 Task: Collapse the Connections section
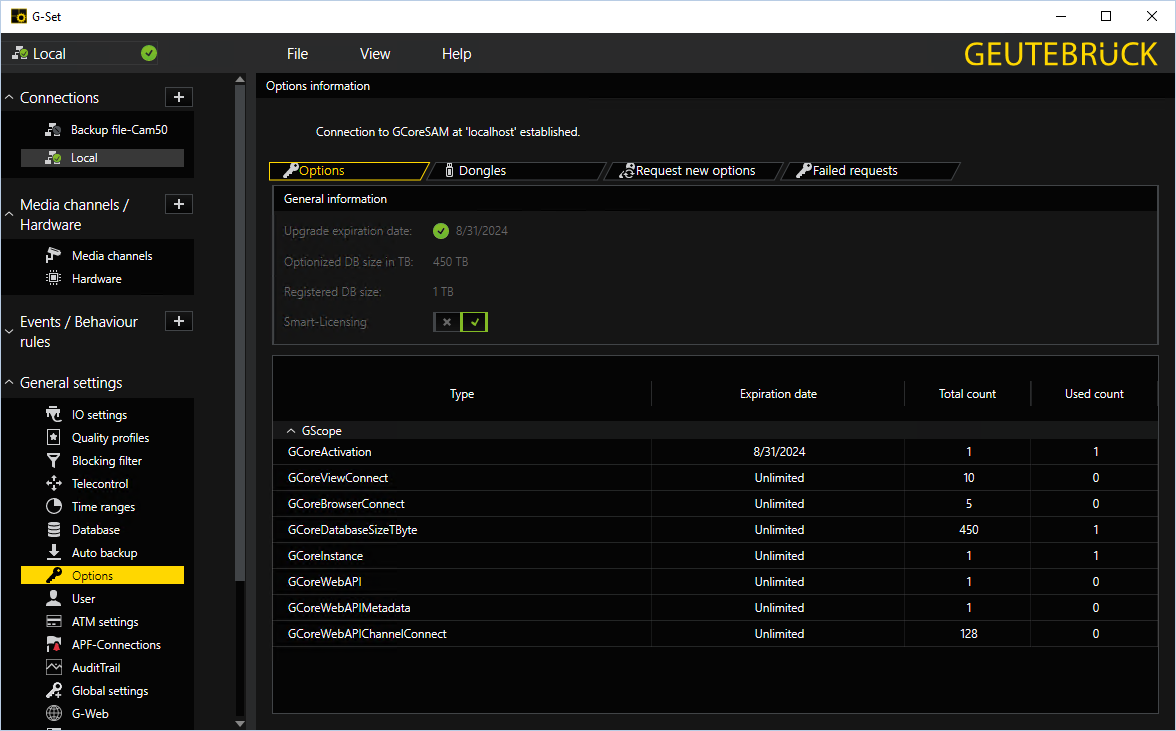(x=10, y=98)
